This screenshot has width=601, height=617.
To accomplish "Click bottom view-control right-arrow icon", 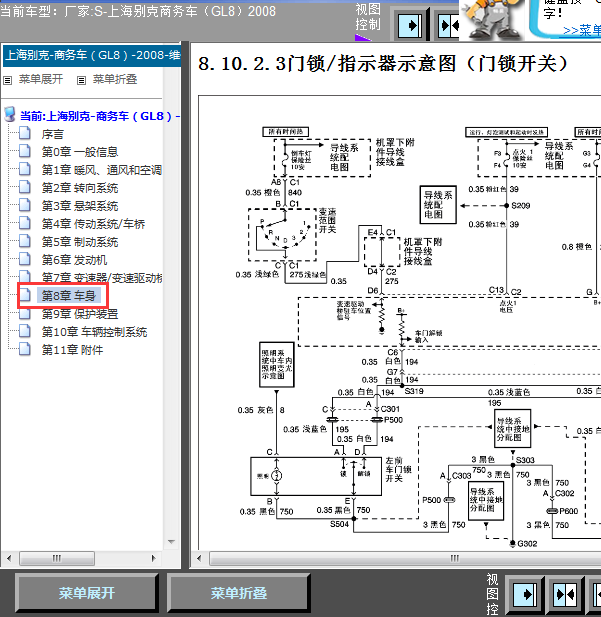I will click(x=525, y=594).
